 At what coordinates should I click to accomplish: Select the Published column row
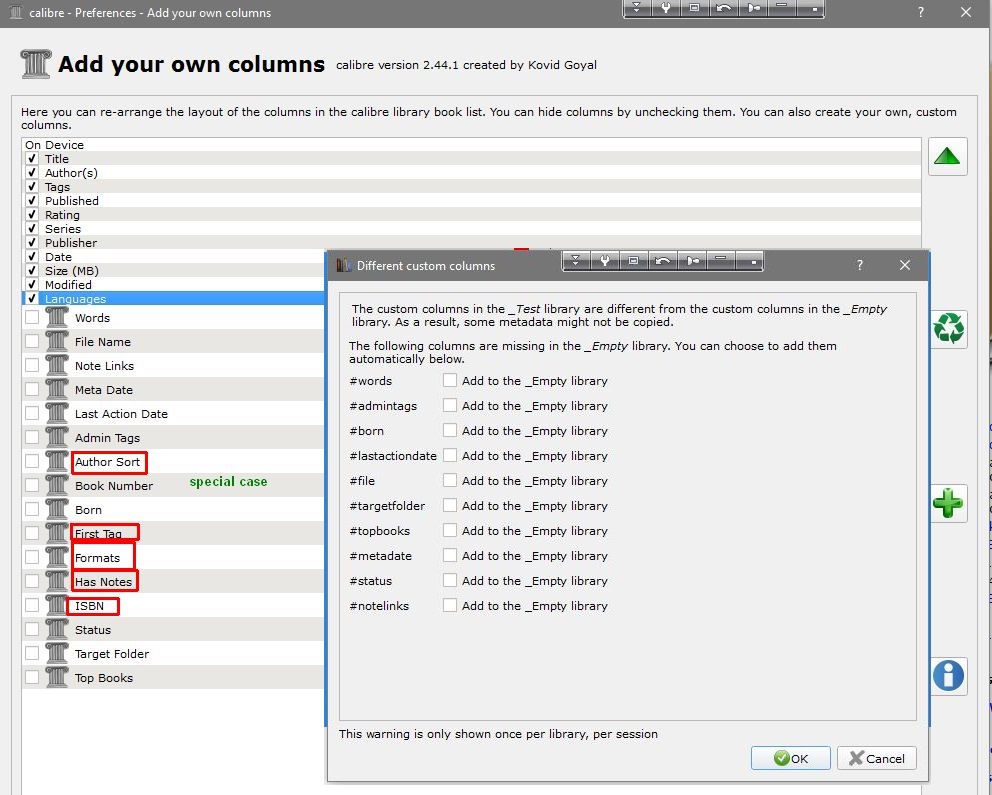click(x=471, y=200)
